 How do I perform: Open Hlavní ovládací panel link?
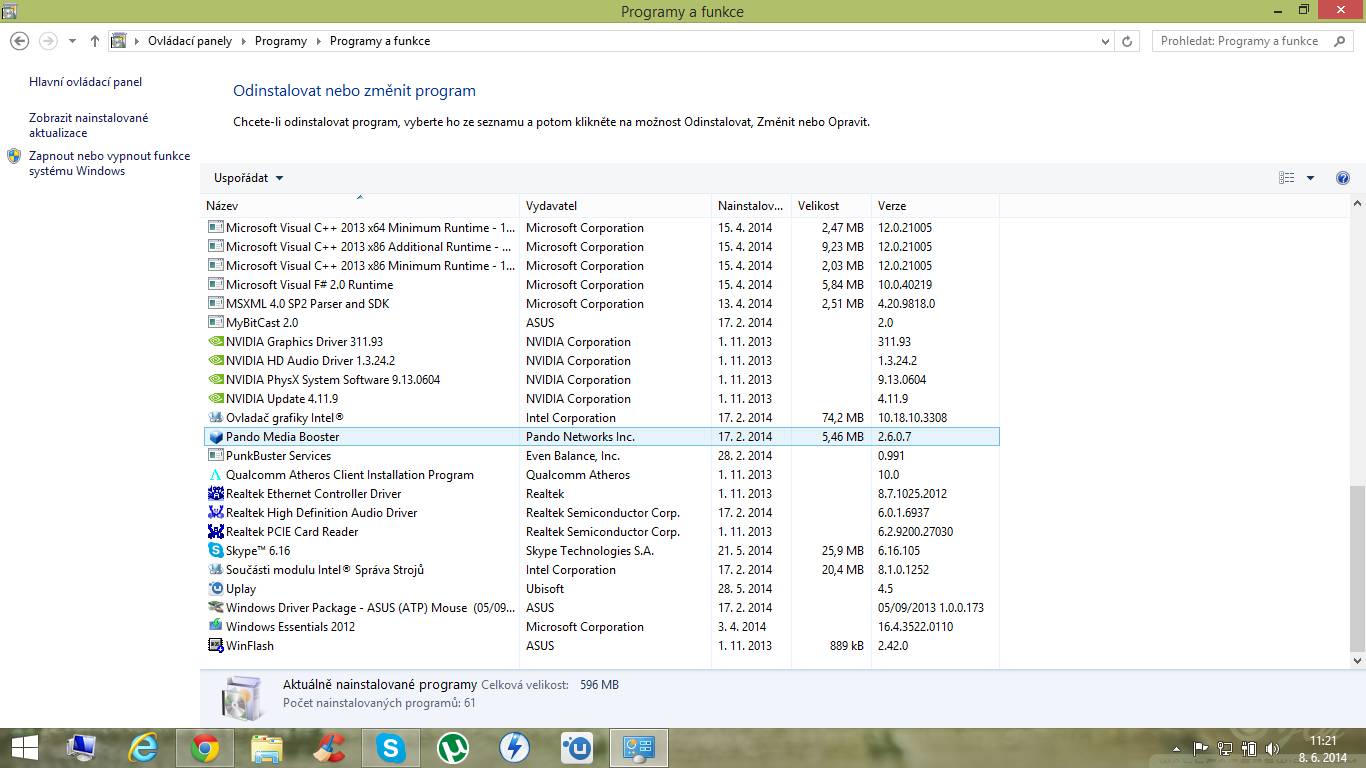click(x=86, y=82)
